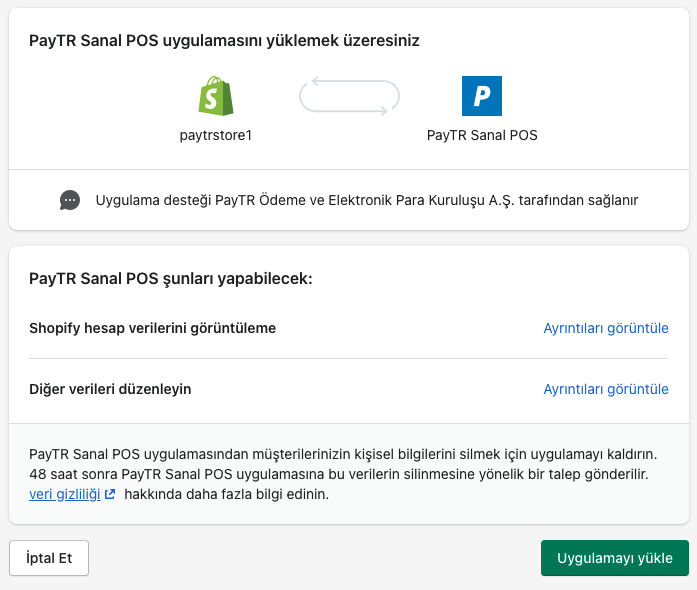Click the blue PayTR logo icon
The height and width of the screenshot is (590, 697).
pos(482,96)
